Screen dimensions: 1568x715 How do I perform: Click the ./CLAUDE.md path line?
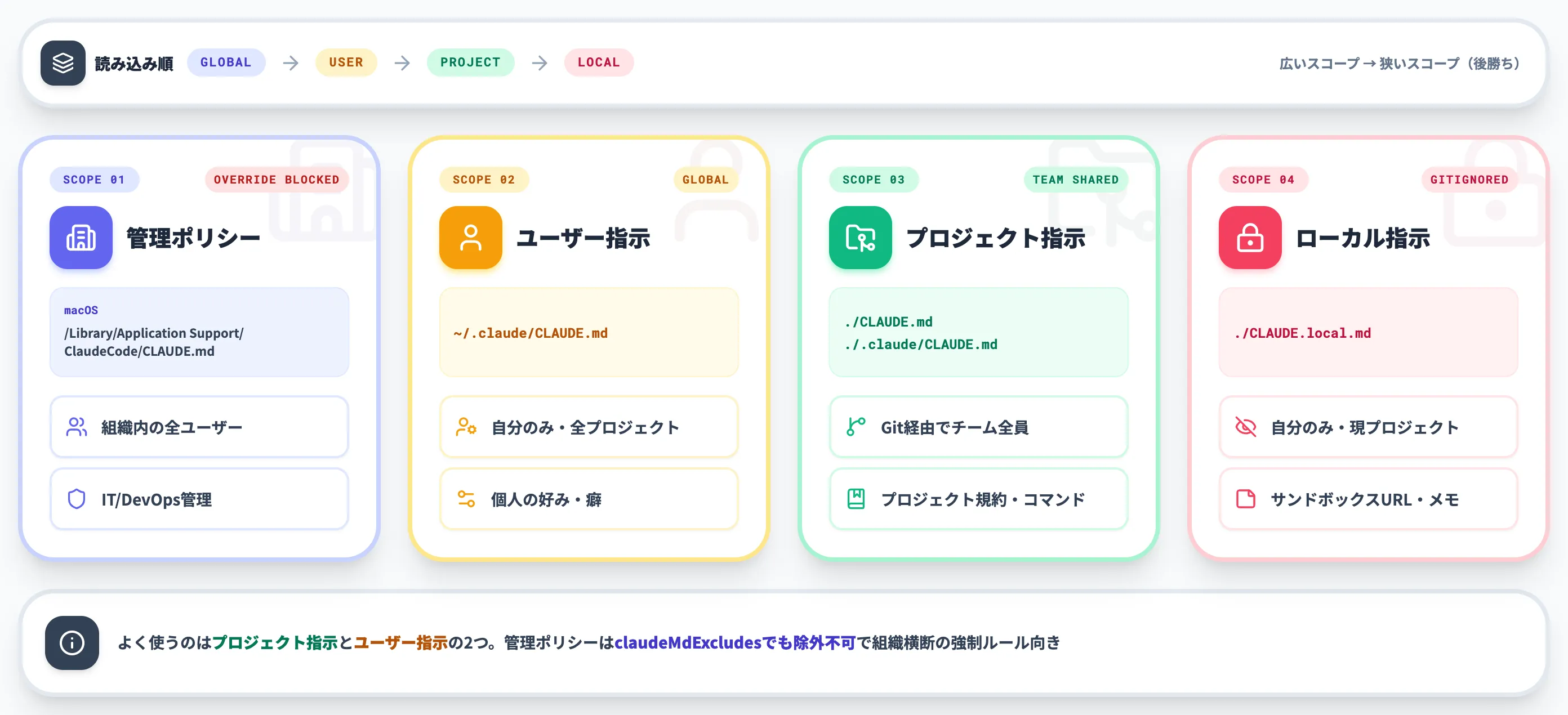click(888, 321)
